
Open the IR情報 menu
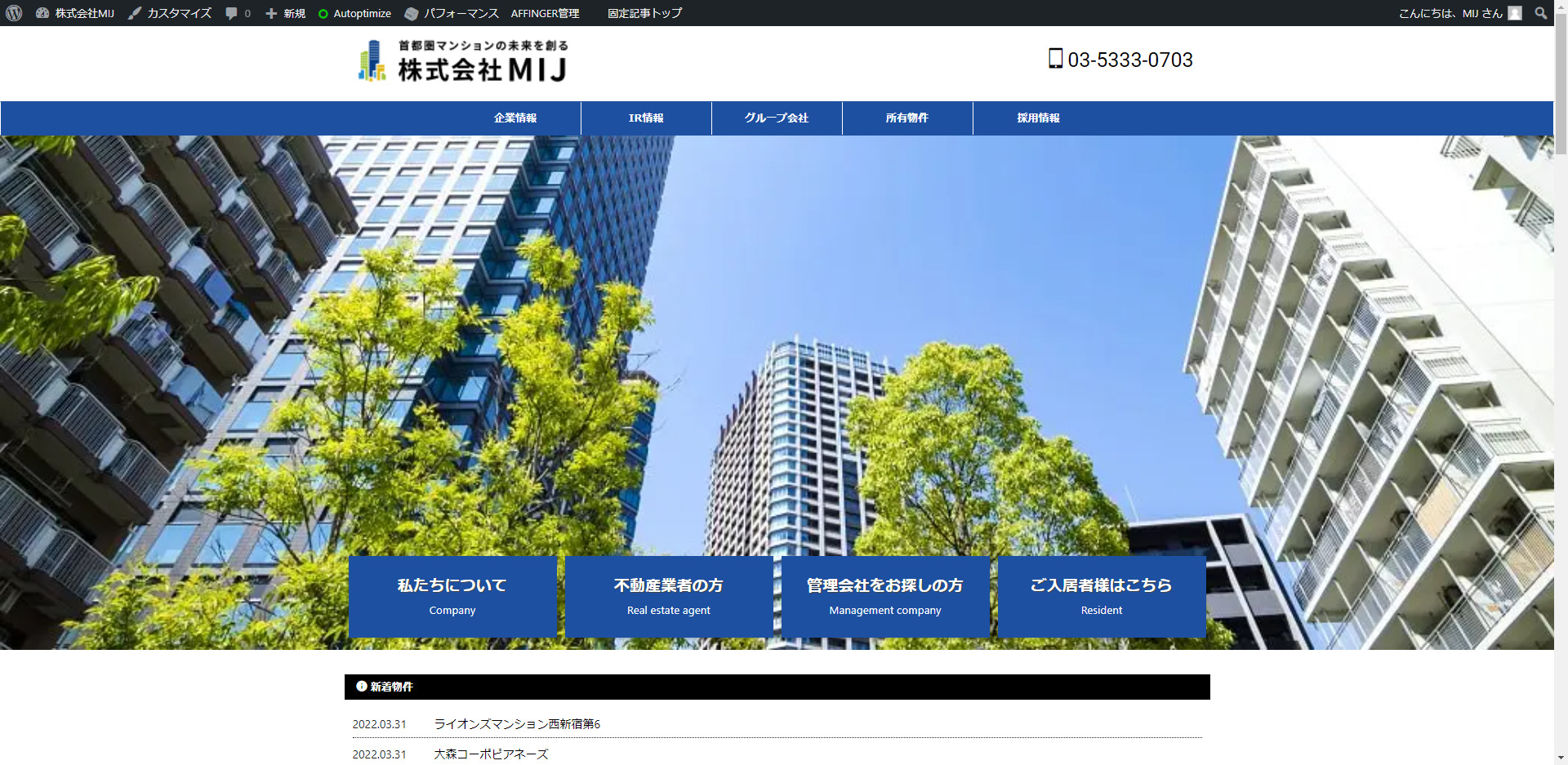point(645,118)
